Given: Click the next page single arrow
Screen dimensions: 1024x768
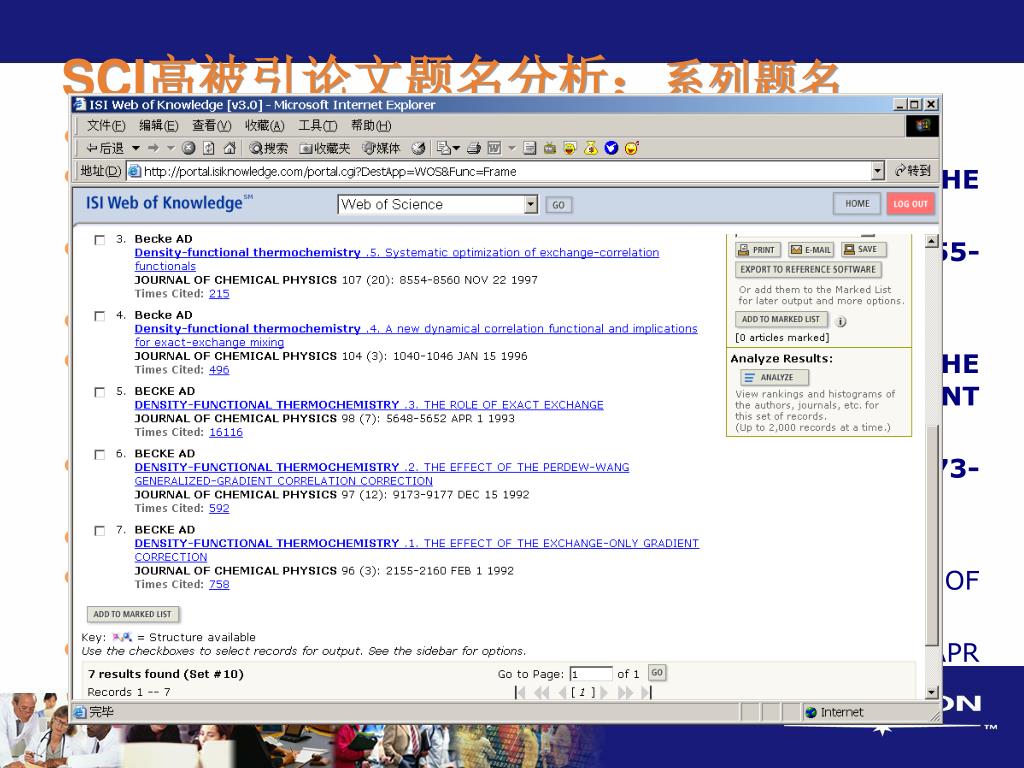Looking at the screenshot, I should click(603, 692).
